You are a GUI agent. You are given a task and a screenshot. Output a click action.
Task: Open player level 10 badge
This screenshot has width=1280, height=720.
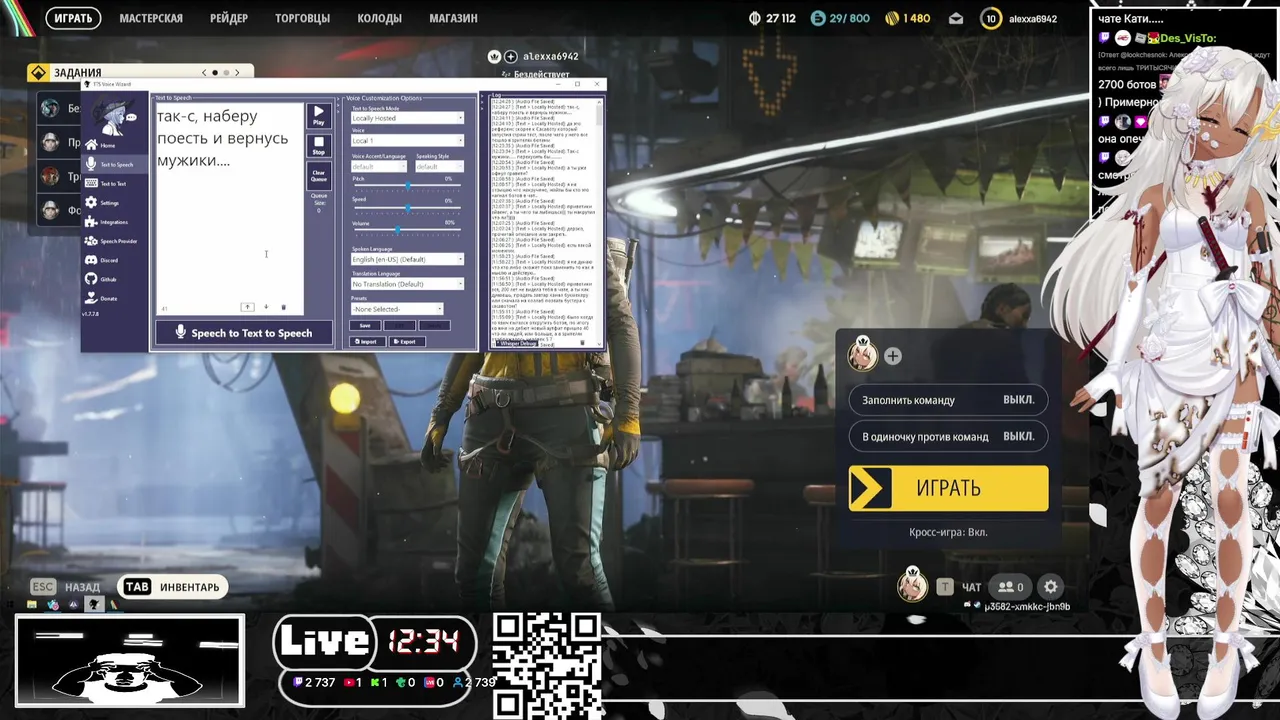[991, 18]
